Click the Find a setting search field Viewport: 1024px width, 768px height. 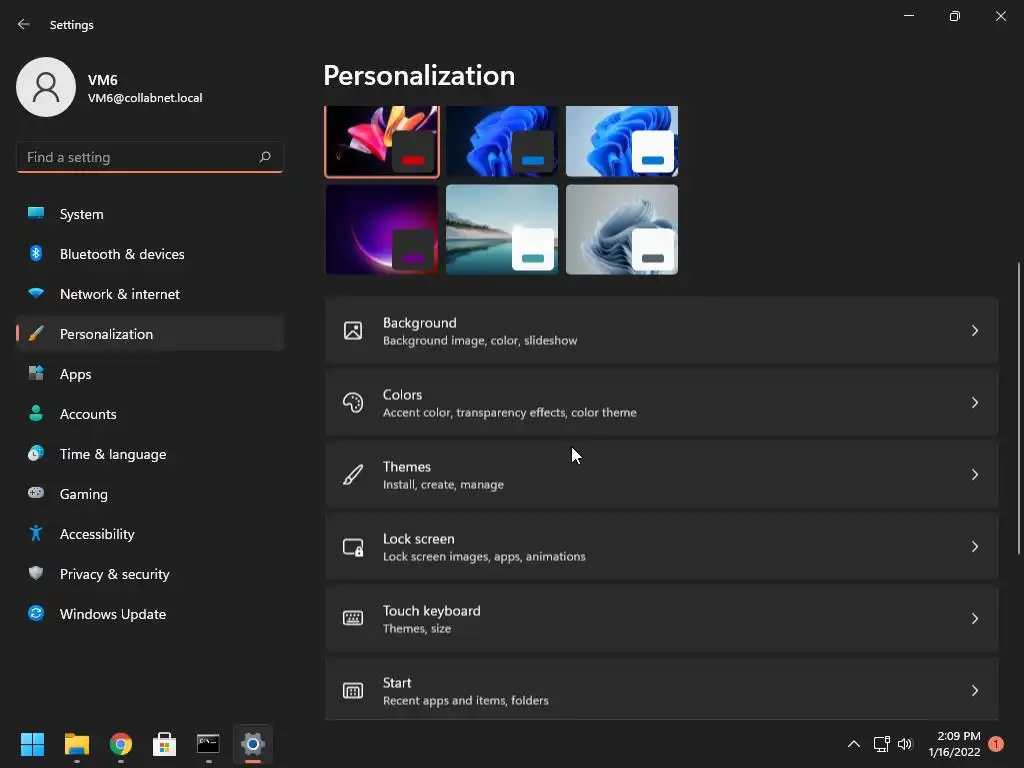(150, 157)
